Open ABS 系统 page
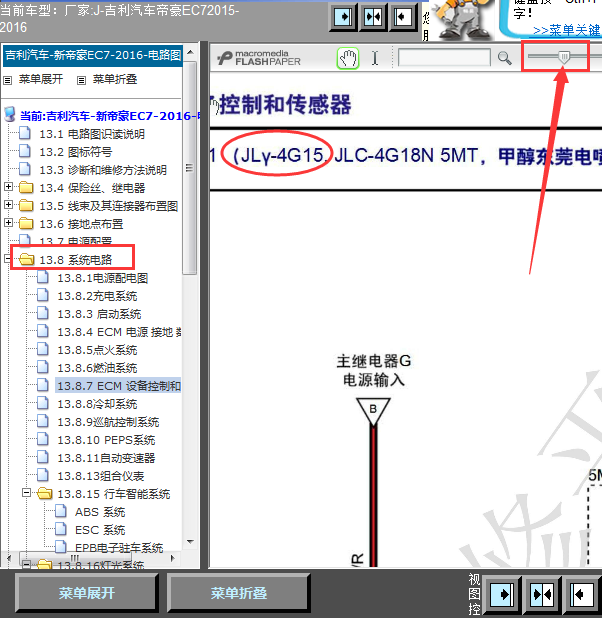Viewport: 602px width, 618px height. coord(100,512)
